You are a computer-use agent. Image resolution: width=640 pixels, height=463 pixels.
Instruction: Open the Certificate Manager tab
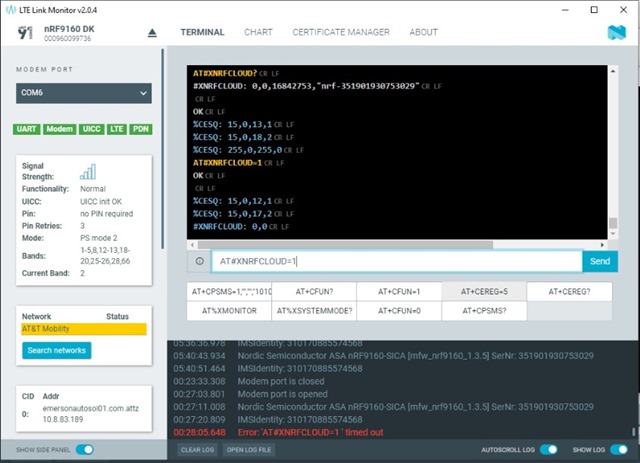tap(341, 32)
